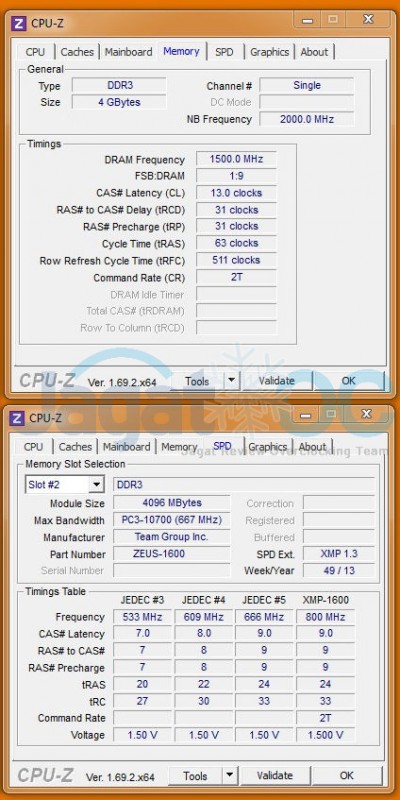Open About tab in bottom SPD window
The width and height of the screenshot is (400, 800).
pyautogui.click(x=312, y=447)
